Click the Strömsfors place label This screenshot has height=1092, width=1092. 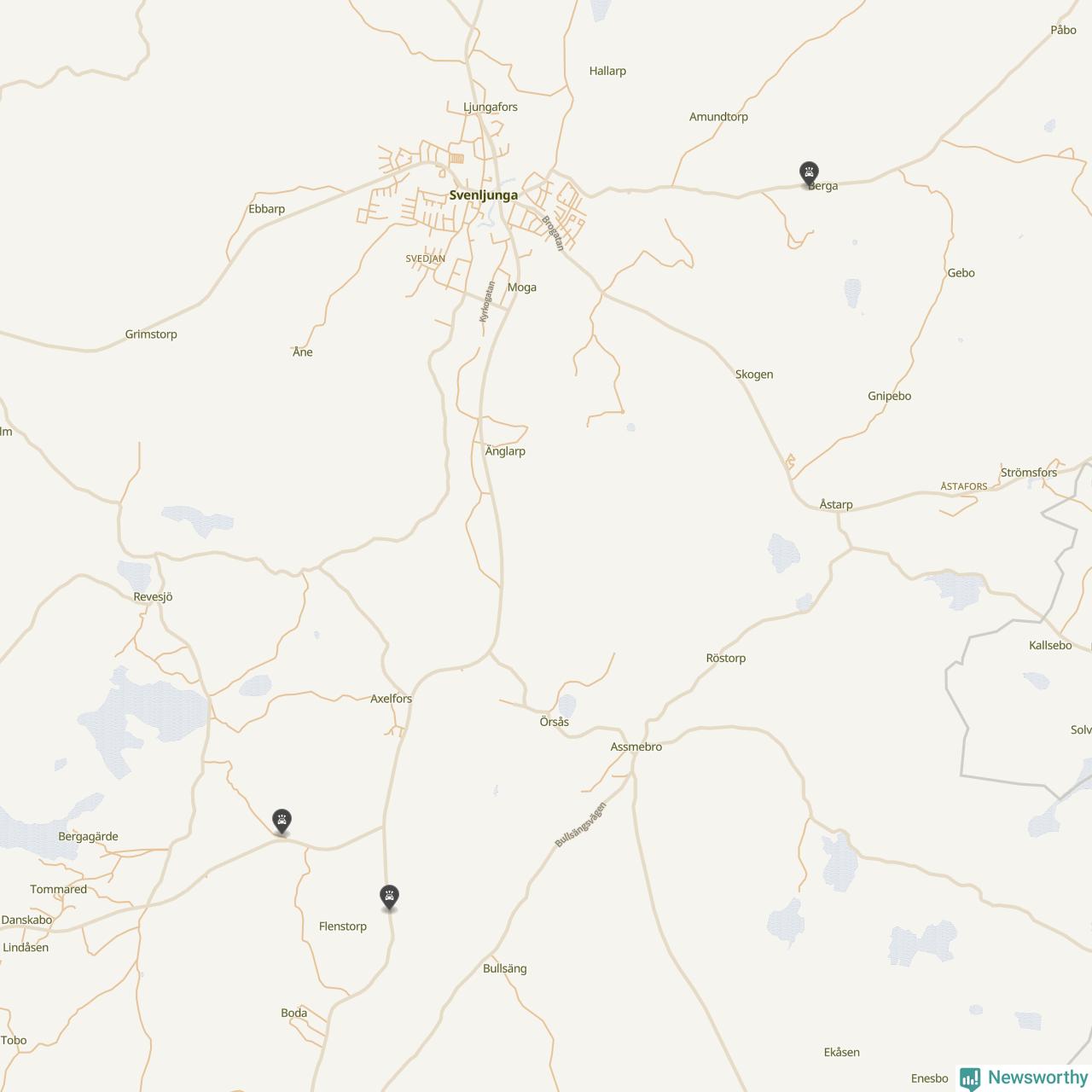point(1029,473)
